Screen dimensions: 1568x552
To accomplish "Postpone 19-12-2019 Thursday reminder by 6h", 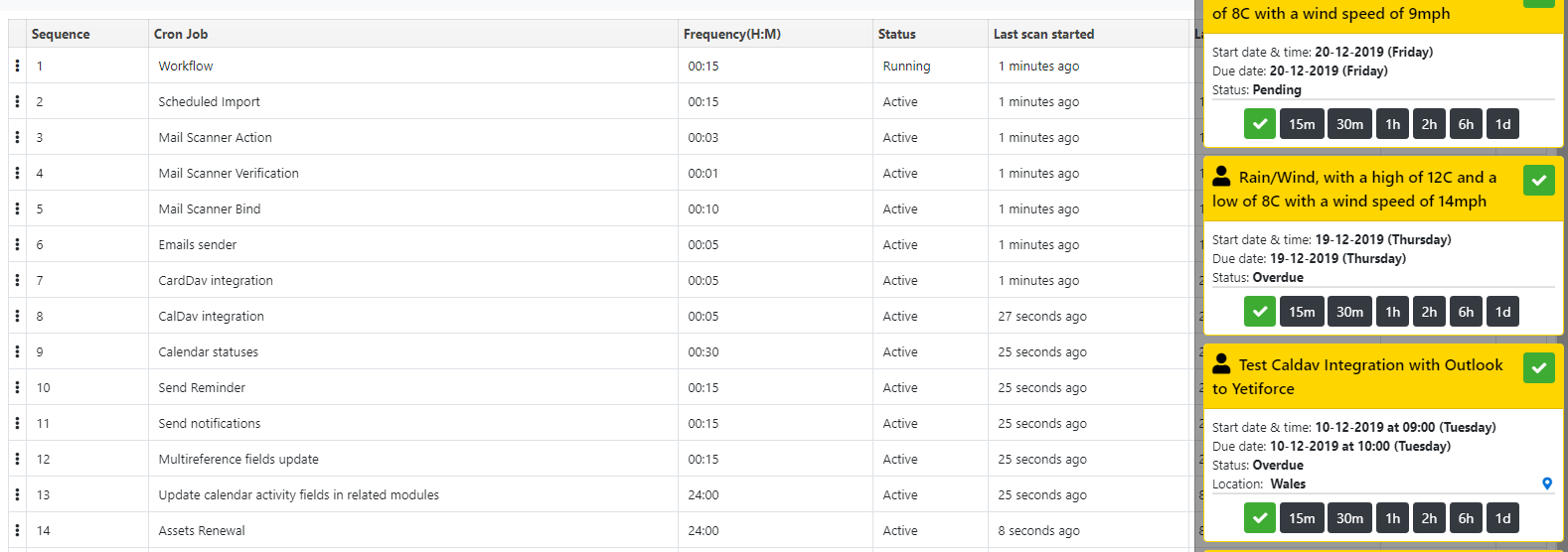I will click(x=1466, y=312).
